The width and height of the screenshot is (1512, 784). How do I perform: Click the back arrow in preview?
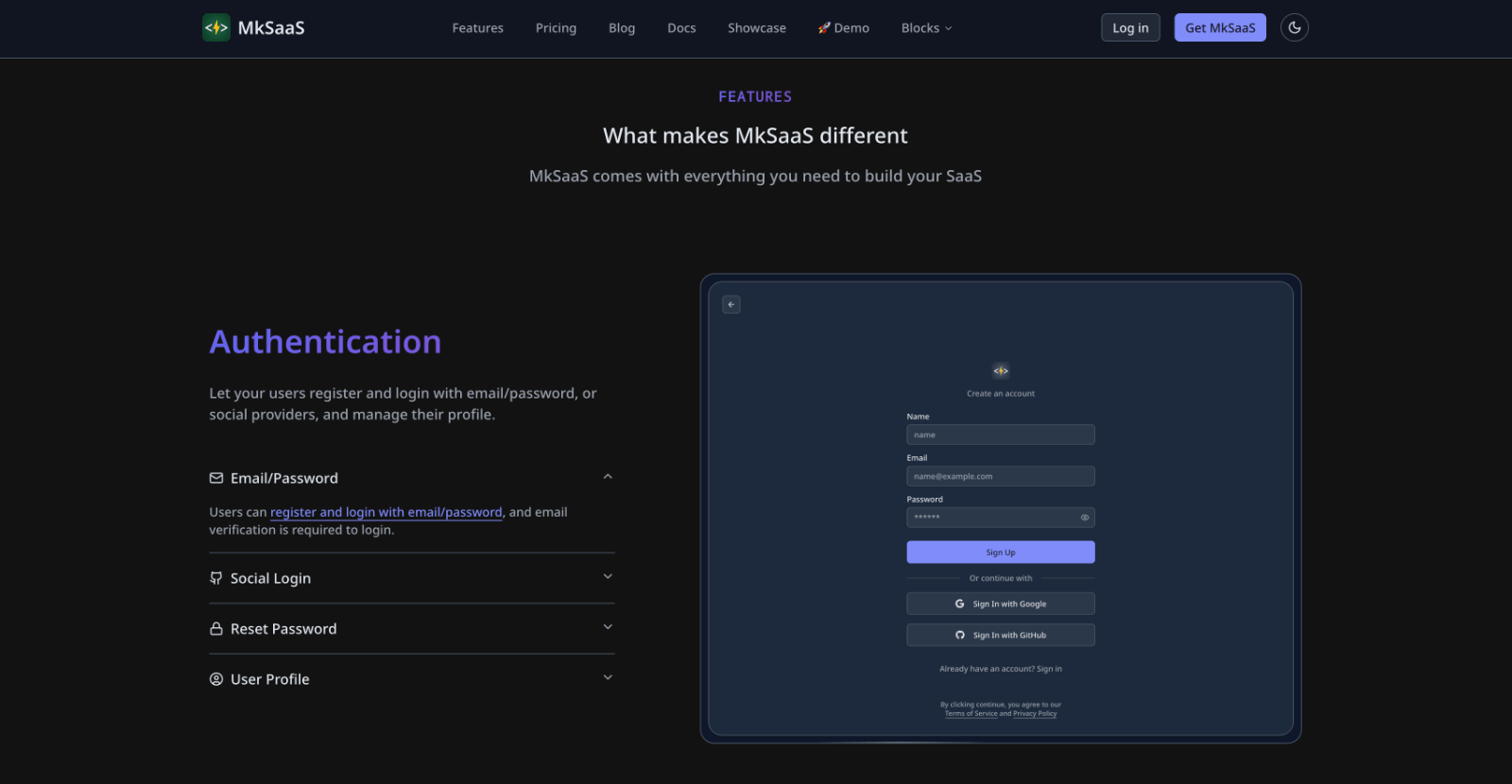[731, 304]
